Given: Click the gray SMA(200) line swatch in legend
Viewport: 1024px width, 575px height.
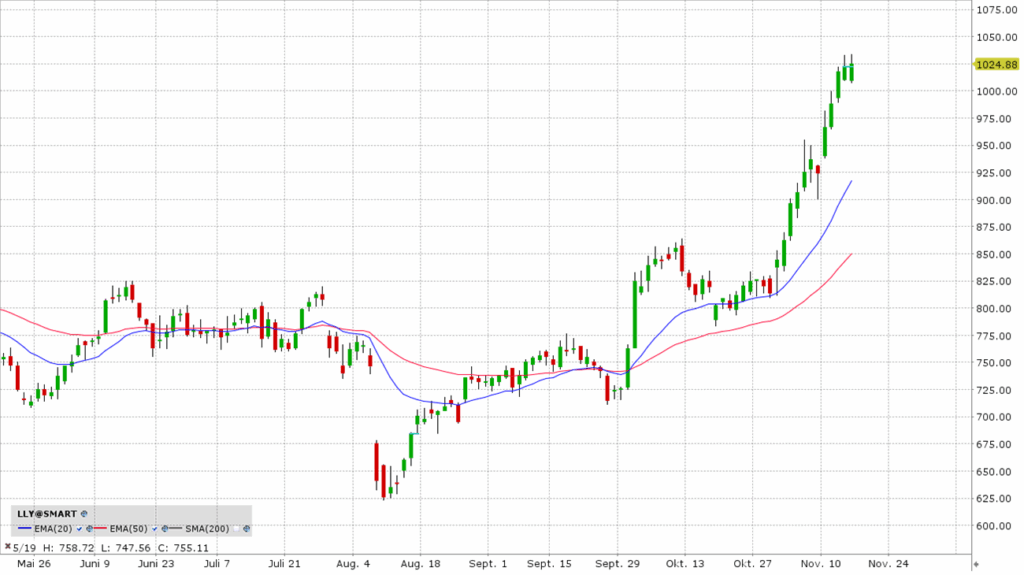Looking at the screenshot, I should 175,528.
